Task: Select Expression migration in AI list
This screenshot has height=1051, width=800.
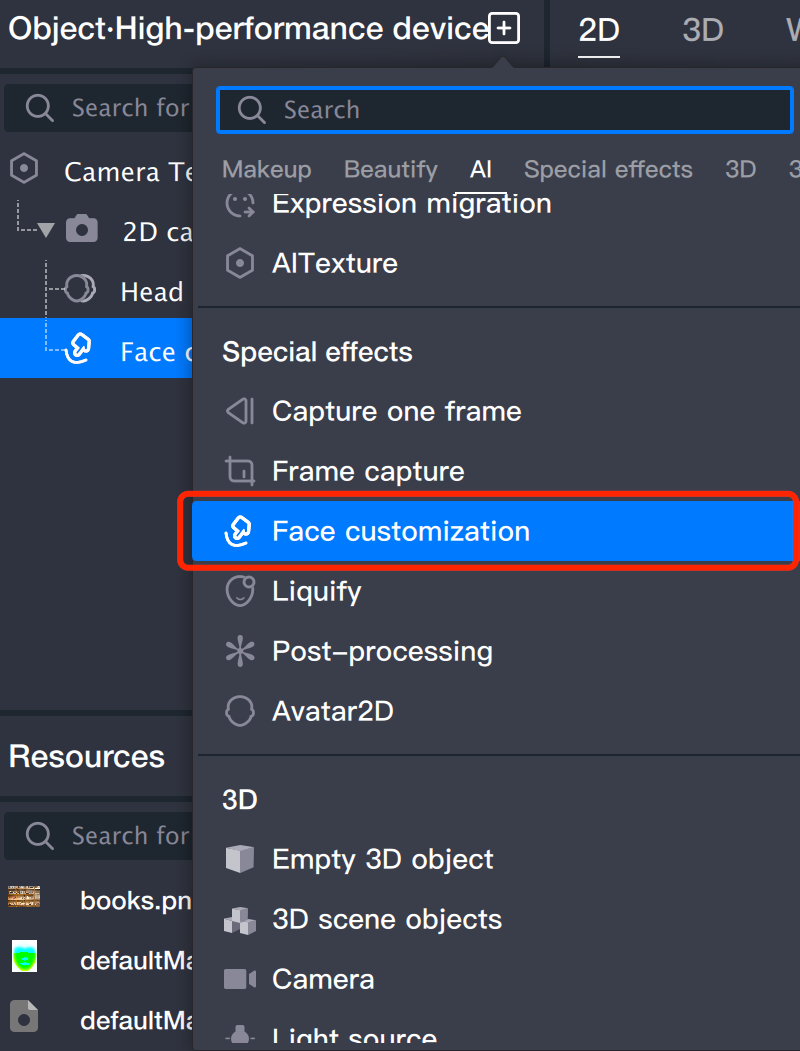Action: [x=411, y=204]
